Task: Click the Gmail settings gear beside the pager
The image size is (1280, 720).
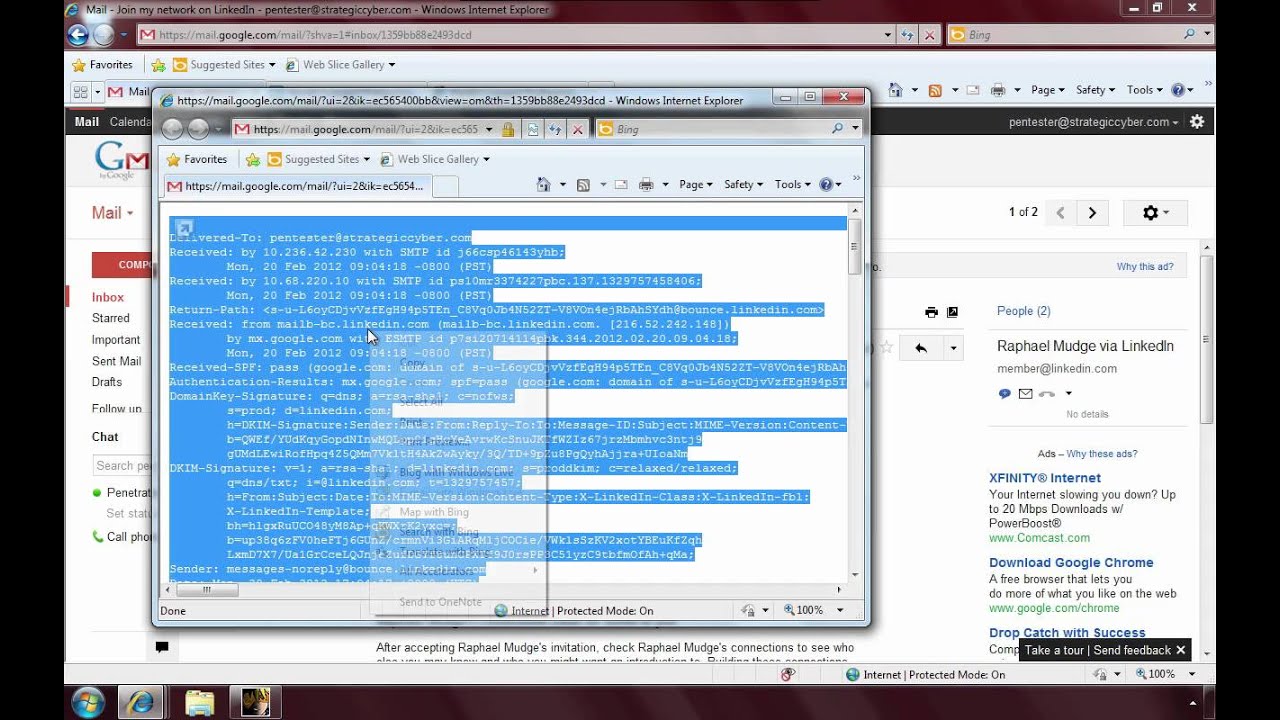Action: click(x=1154, y=212)
